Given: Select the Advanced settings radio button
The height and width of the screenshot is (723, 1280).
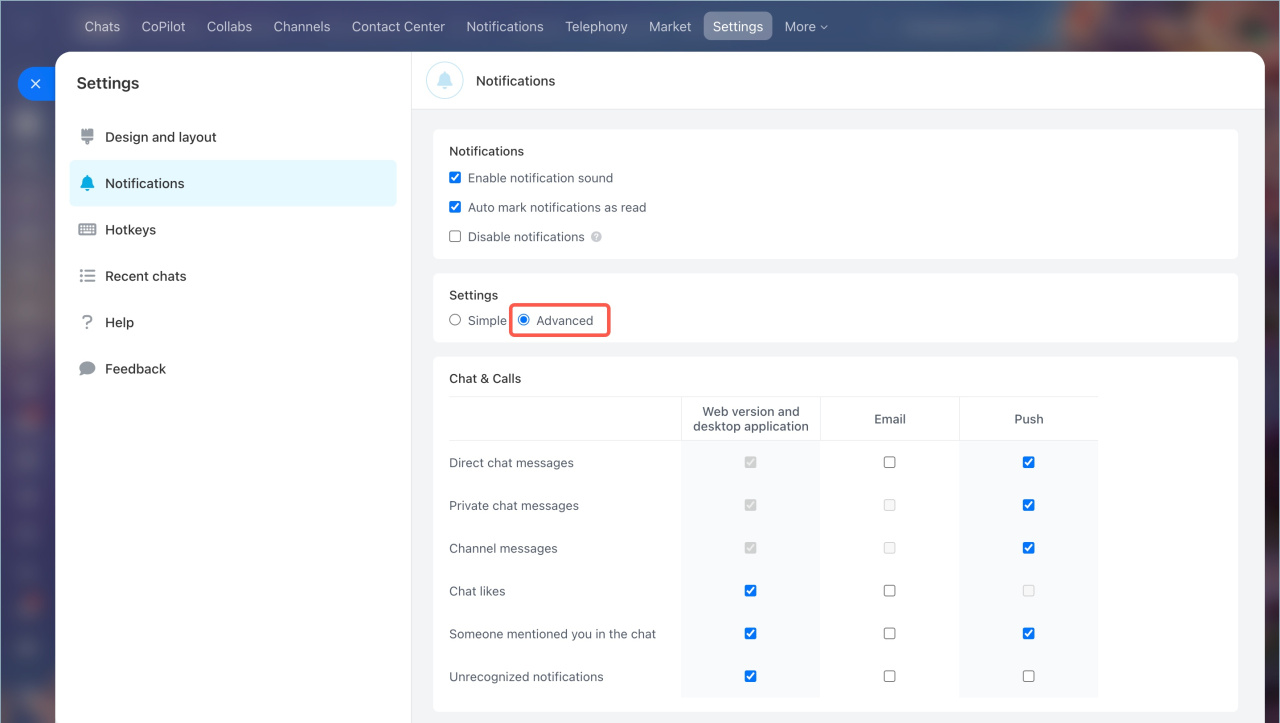Looking at the screenshot, I should [x=524, y=320].
